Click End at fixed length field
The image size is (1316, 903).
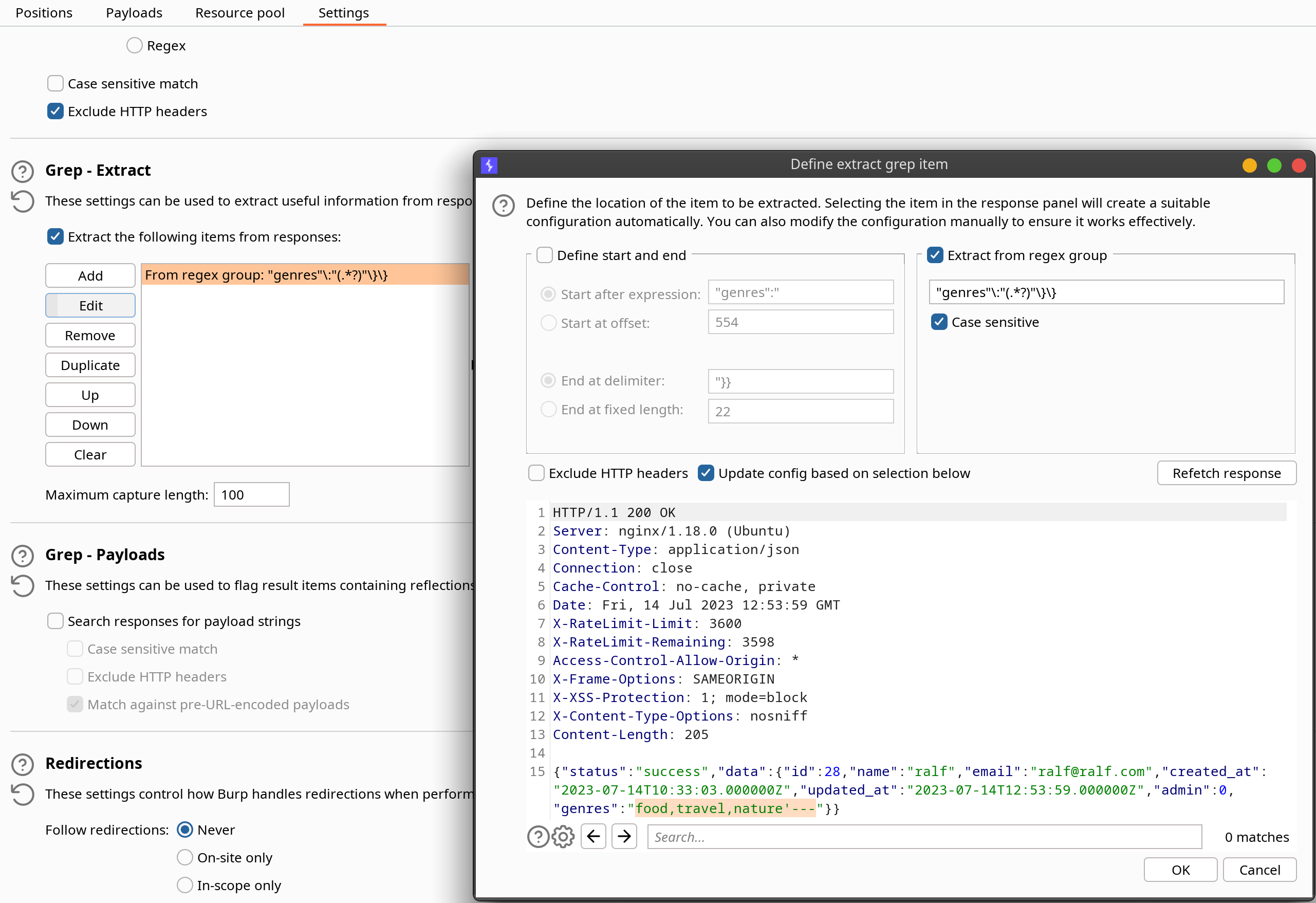pos(801,411)
